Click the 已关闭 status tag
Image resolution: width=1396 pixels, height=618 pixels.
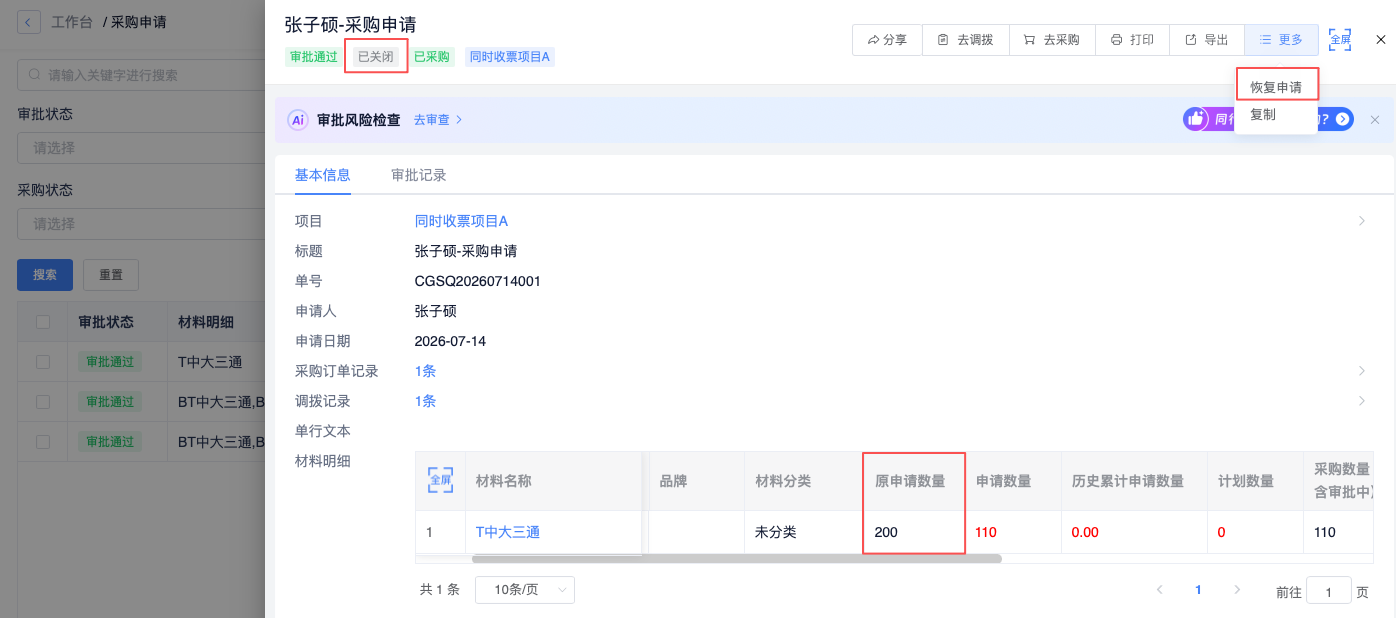tap(376, 57)
